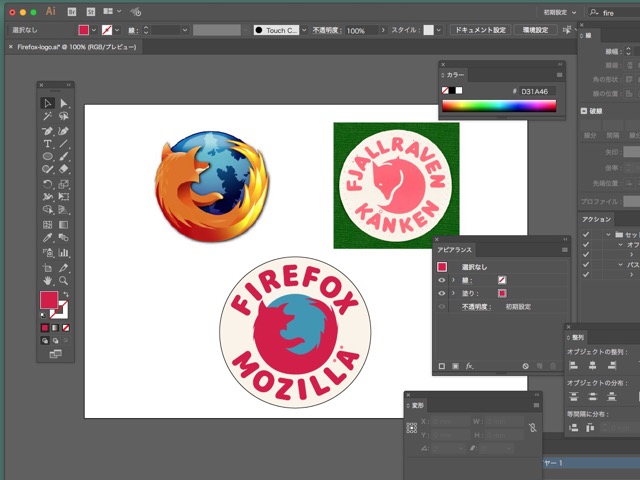Open the style (スタイル) dropdown
Image resolution: width=640 pixels, height=480 pixels.
(438, 30)
